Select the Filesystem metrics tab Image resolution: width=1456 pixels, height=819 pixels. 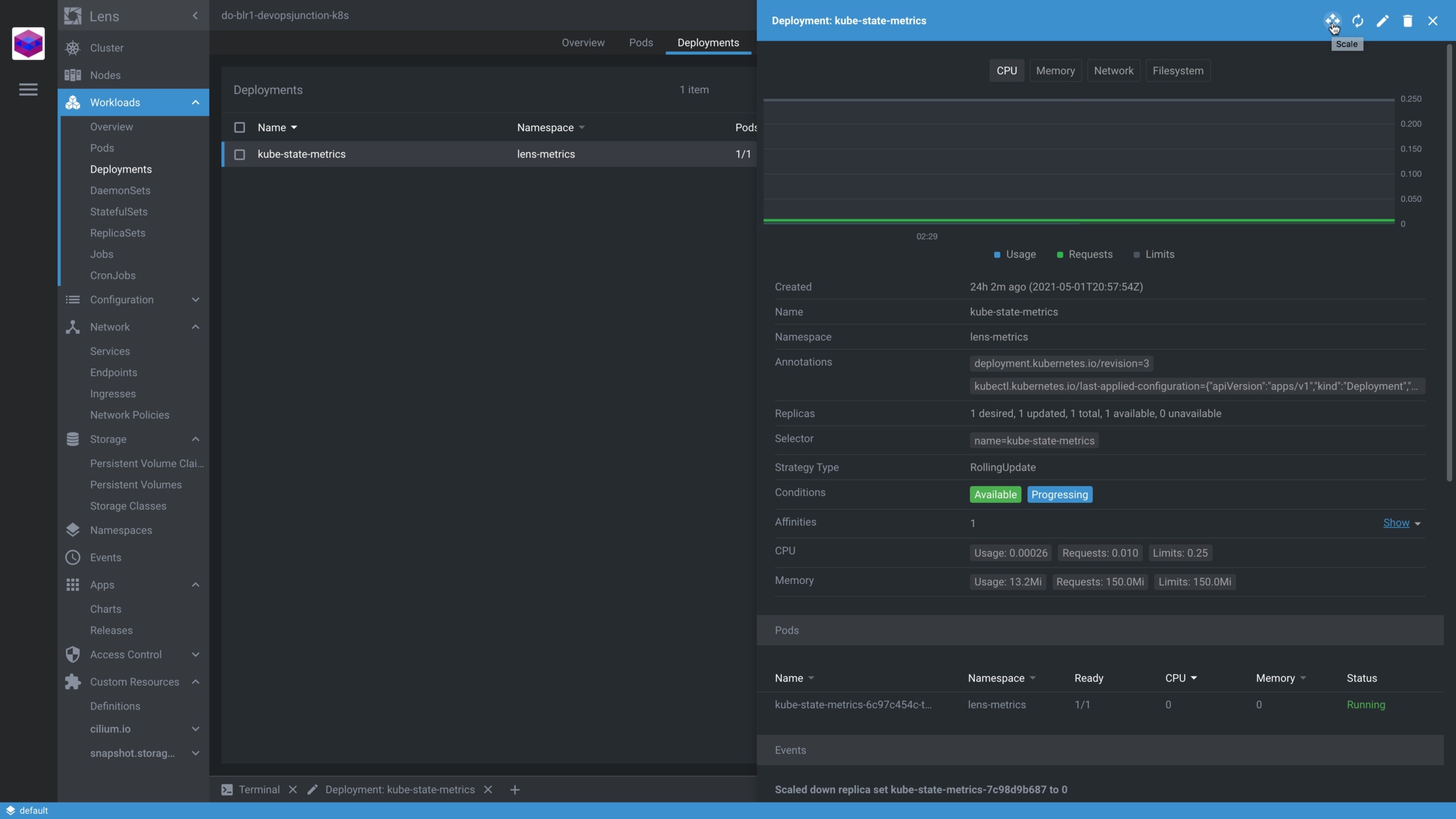(x=1177, y=71)
